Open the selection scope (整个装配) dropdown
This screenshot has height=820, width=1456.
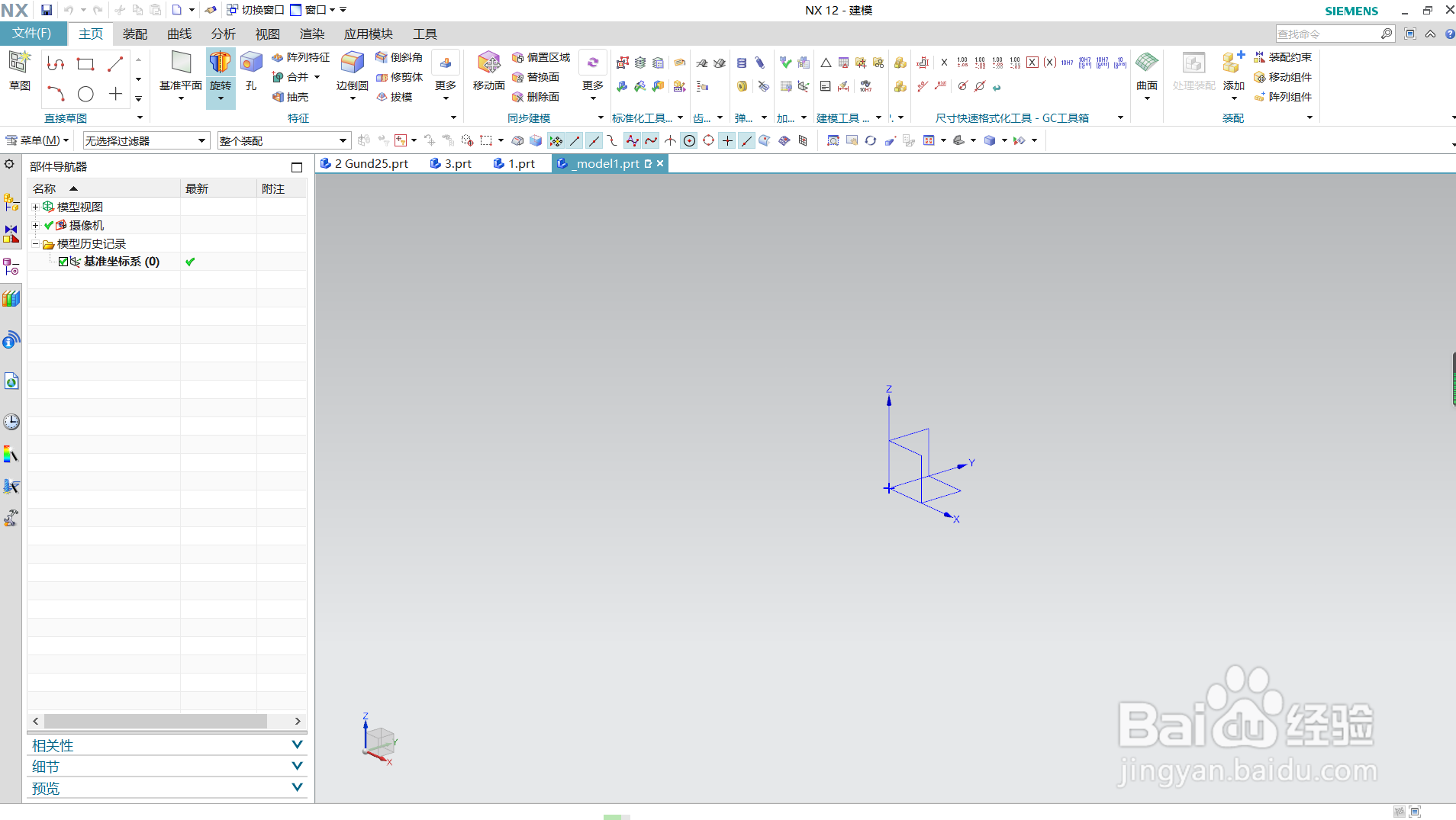click(x=284, y=140)
